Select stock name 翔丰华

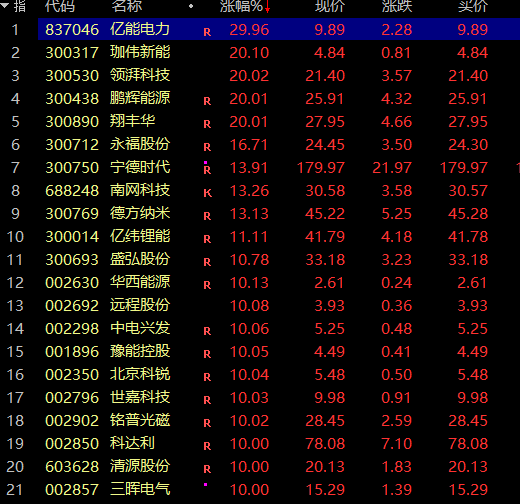coord(133,121)
